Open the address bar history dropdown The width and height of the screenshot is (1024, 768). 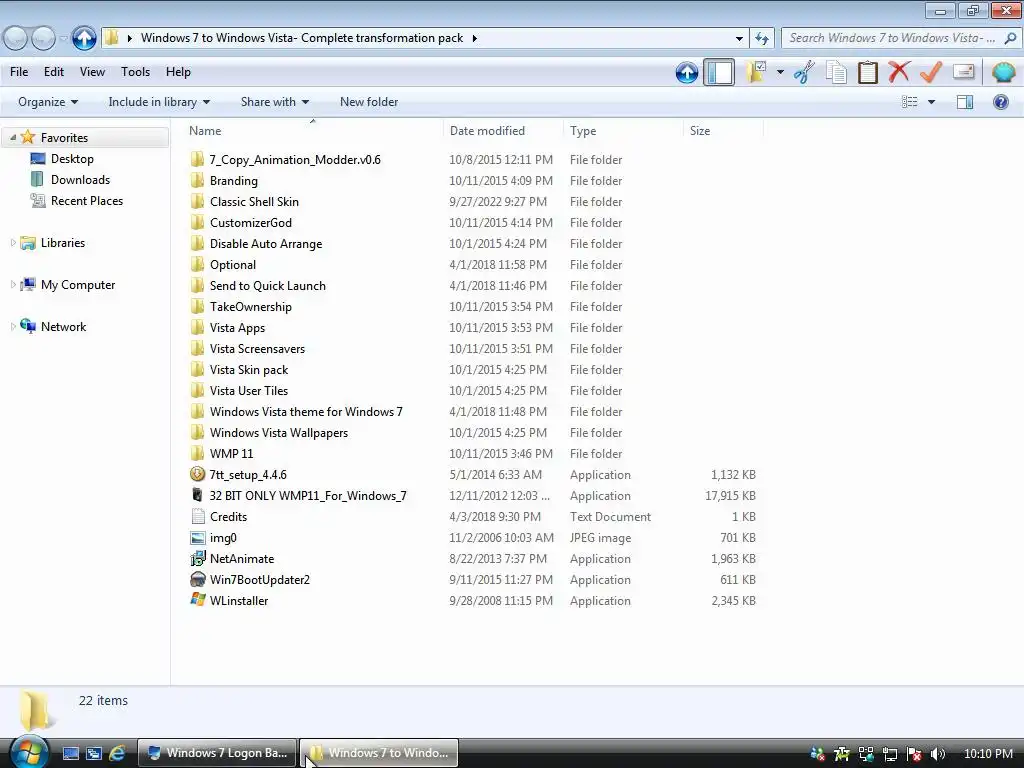point(739,39)
